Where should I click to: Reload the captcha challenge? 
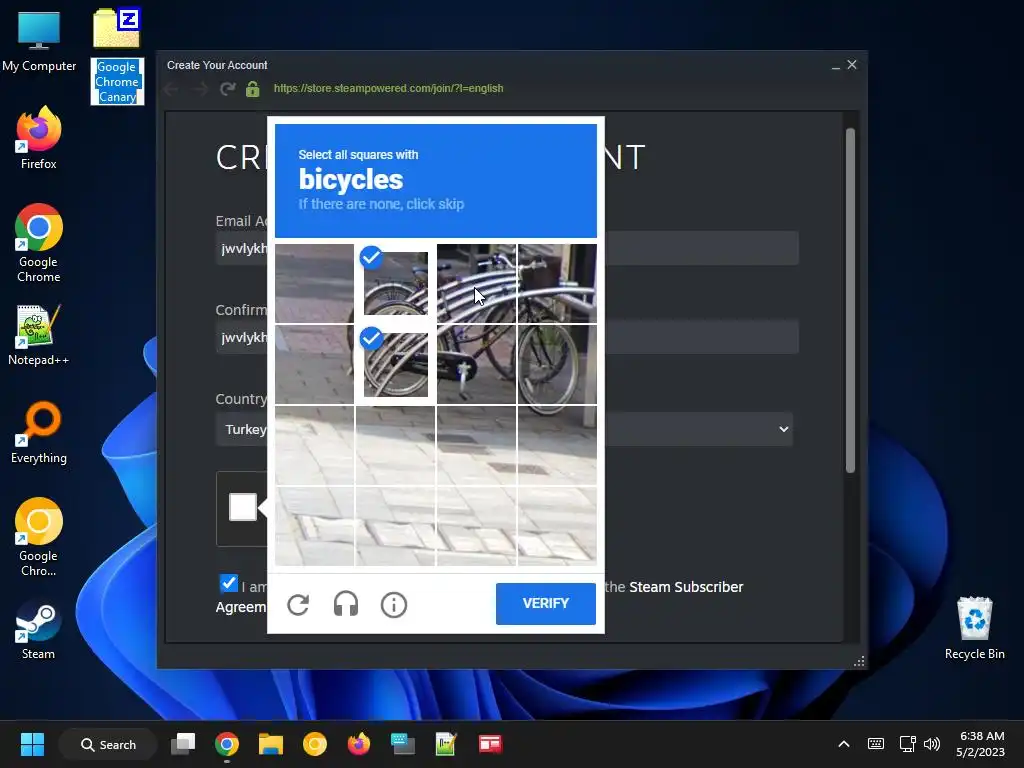298,605
